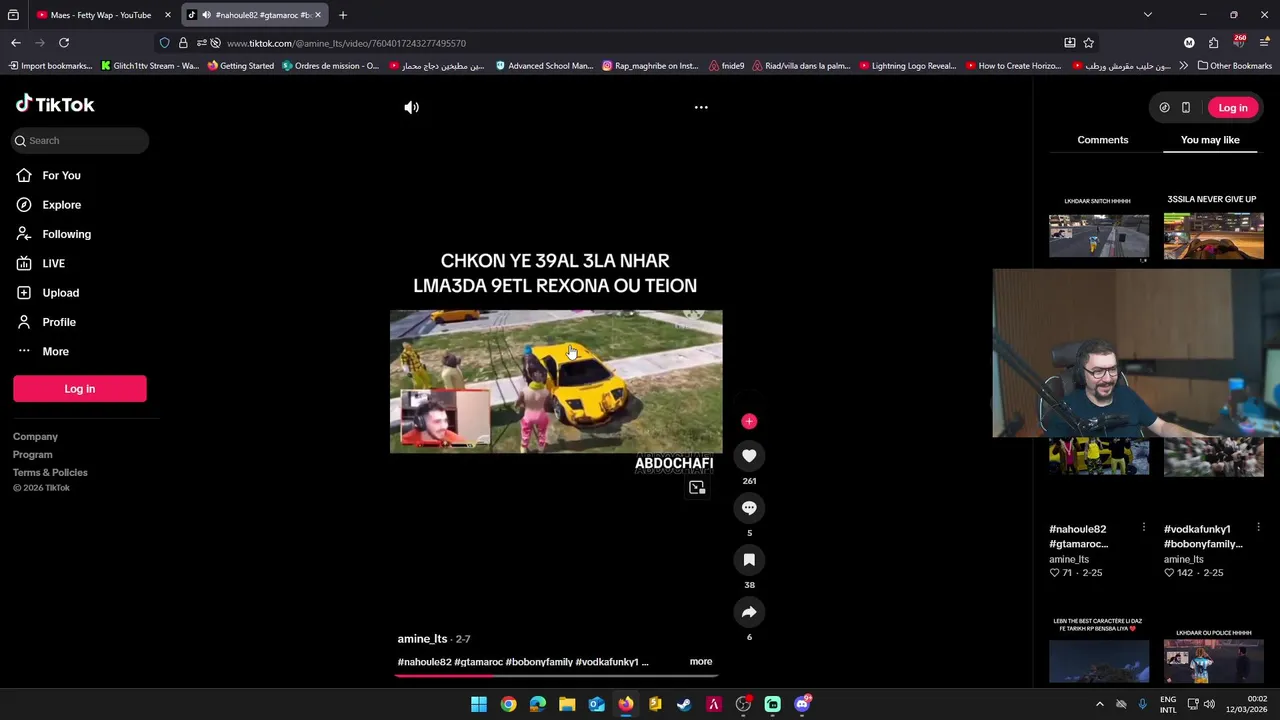The height and width of the screenshot is (720, 1280).
Task: Share video using the arrow icon
Action: click(749, 612)
